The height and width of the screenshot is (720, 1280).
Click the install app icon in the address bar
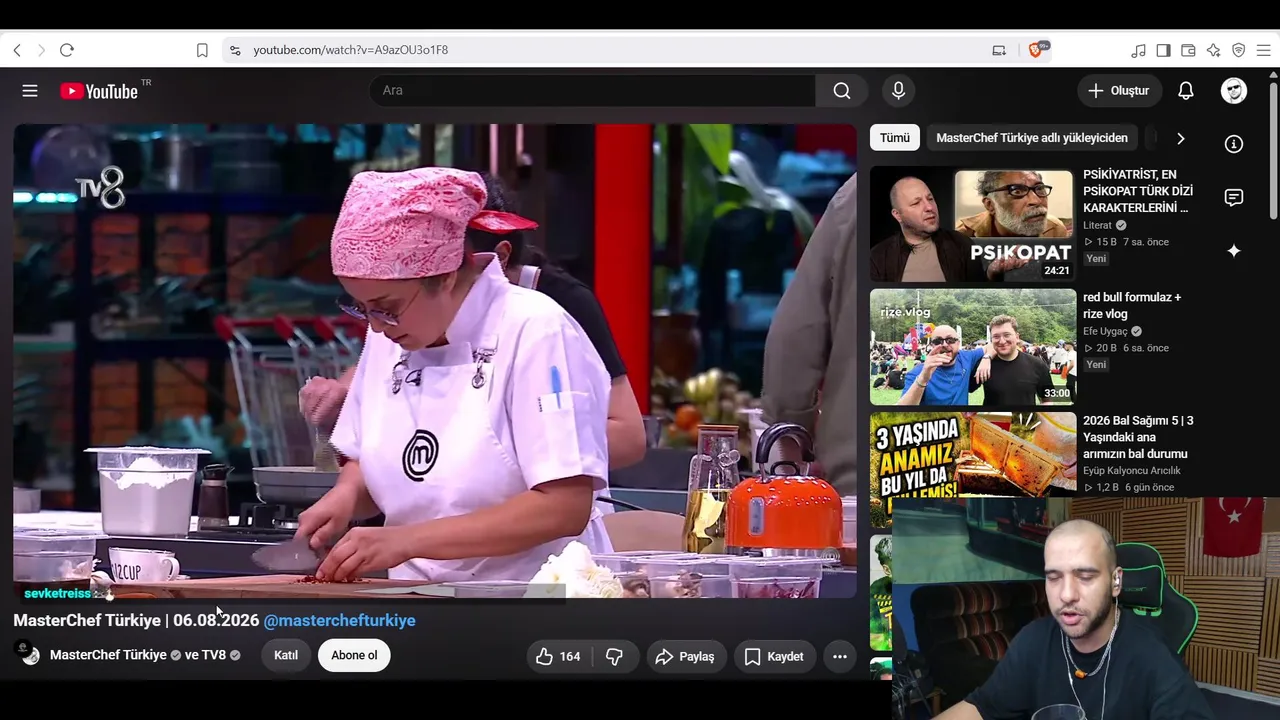click(x=999, y=50)
